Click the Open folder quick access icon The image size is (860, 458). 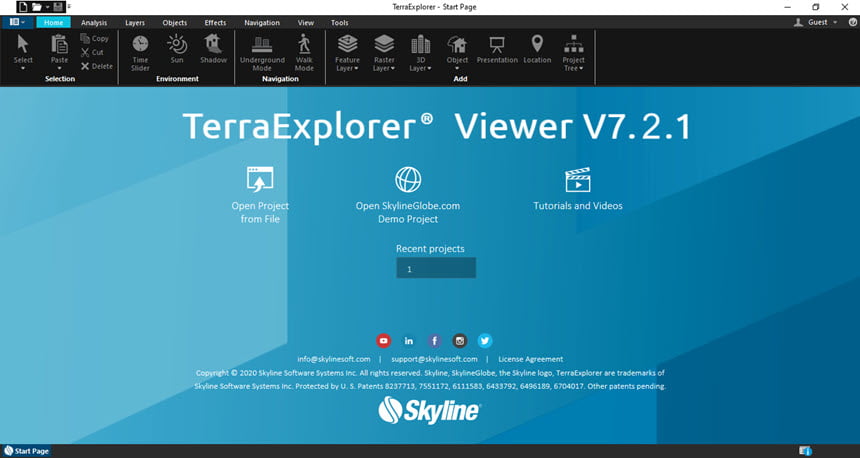[37, 7]
